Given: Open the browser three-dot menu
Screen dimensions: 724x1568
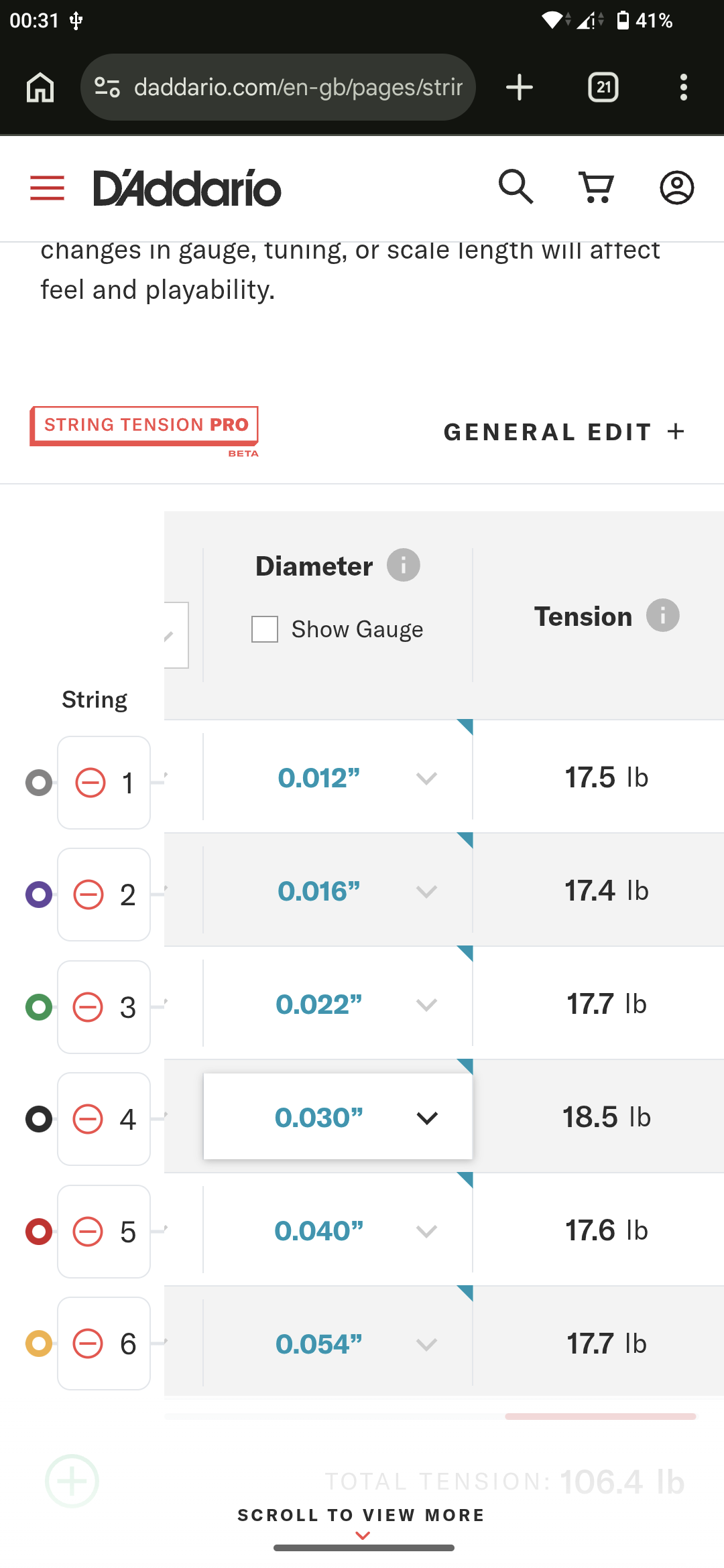Looking at the screenshot, I should coord(684,87).
